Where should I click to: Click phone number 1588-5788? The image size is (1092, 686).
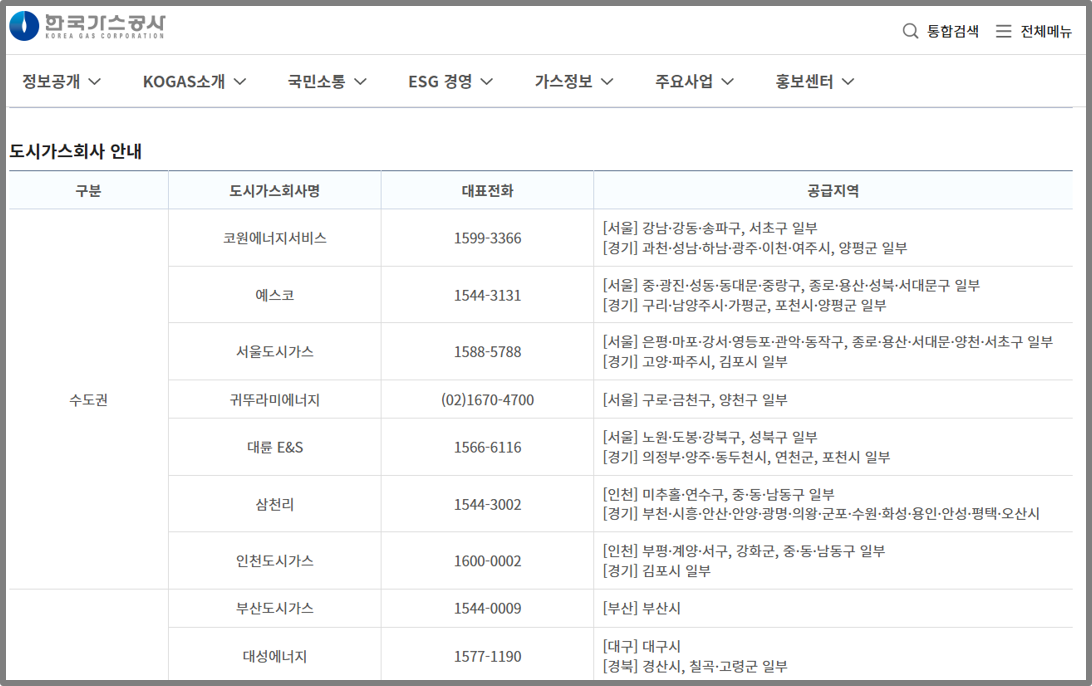[x=488, y=352]
